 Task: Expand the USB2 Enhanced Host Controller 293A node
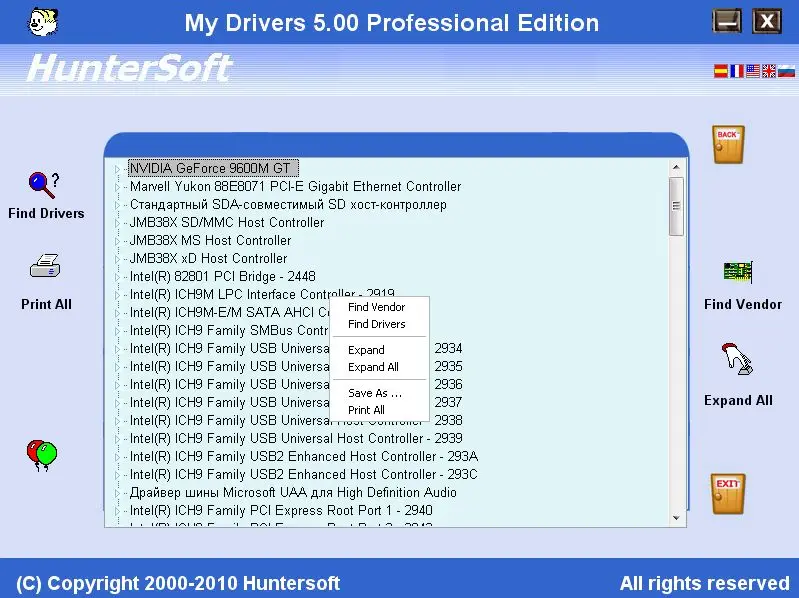click(117, 457)
